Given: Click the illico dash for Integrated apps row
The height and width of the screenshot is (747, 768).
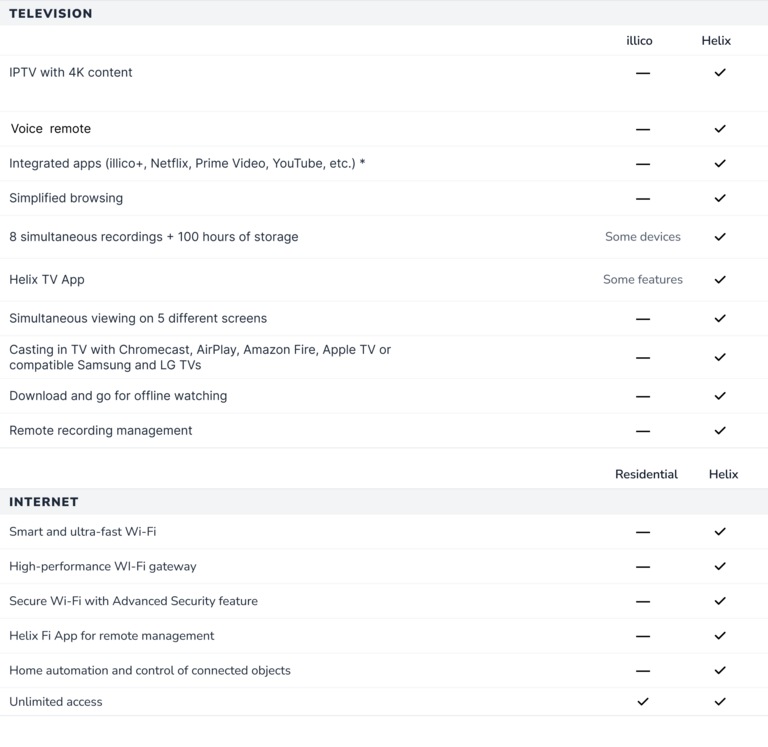Looking at the screenshot, I should pos(643,164).
